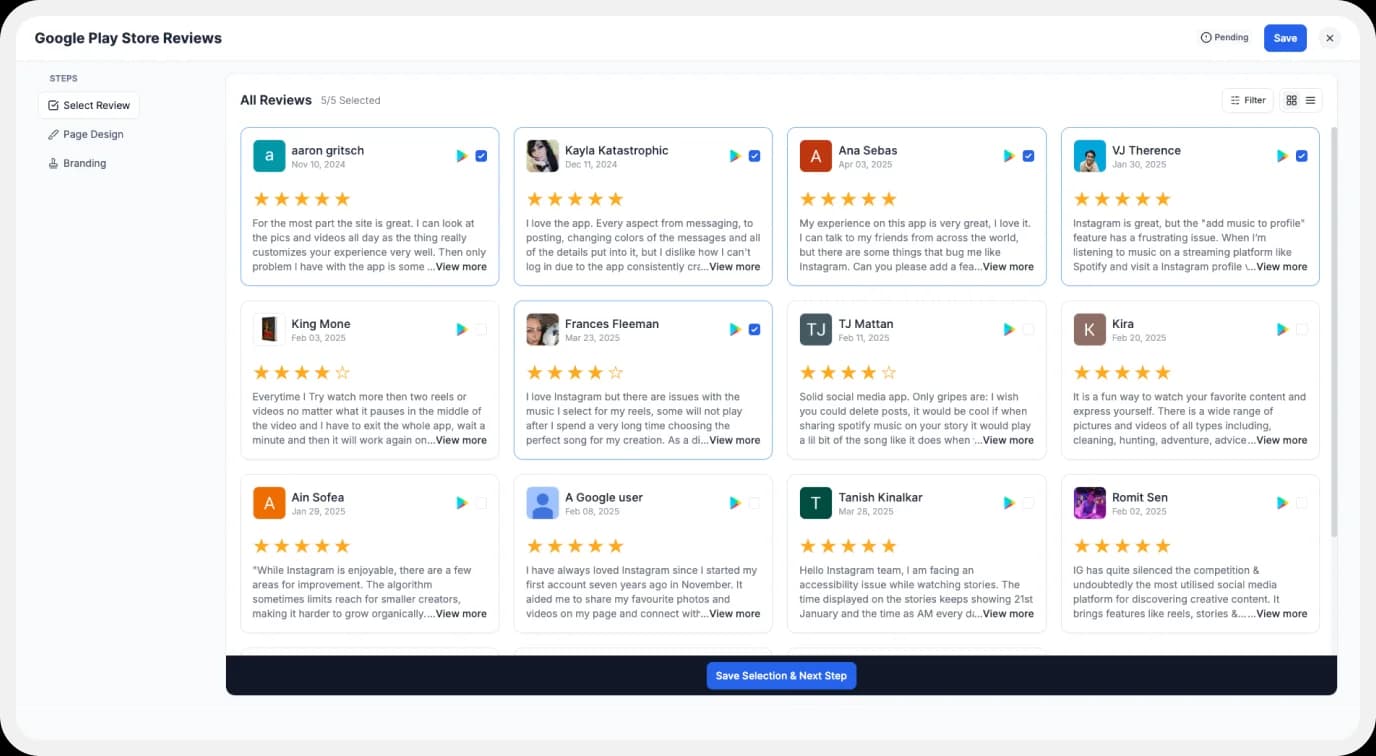The image size is (1376, 756).
Task: Expand Kira's review using View more
Action: 1281,440
